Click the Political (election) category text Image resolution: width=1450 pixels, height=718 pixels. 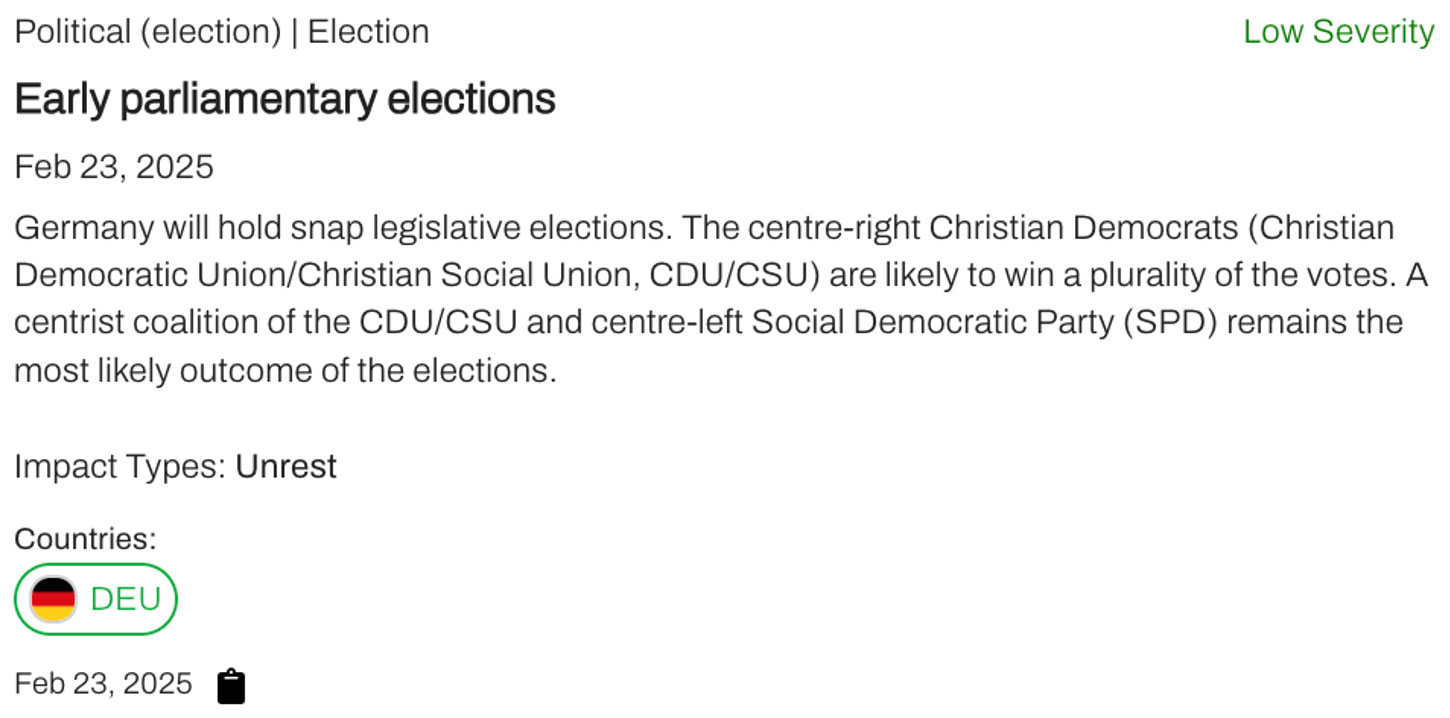(x=148, y=32)
